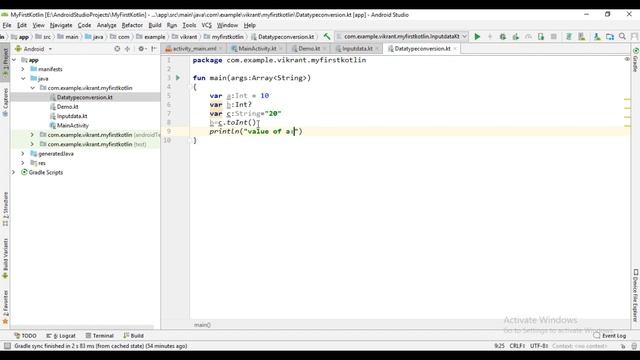Open the Logcat tool window

click(x=61, y=336)
